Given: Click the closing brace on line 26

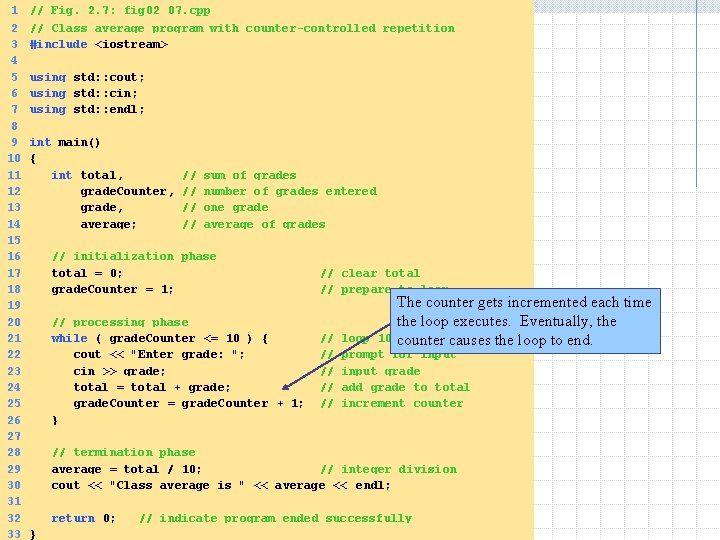Looking at the screenshot, I should tap(55, 420).
